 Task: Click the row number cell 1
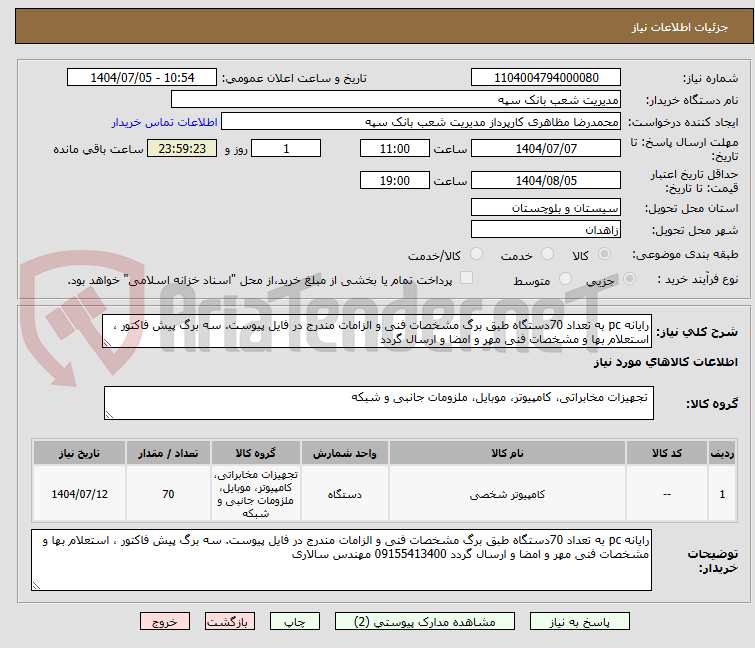pyautogui.click(x=722, y=494)
